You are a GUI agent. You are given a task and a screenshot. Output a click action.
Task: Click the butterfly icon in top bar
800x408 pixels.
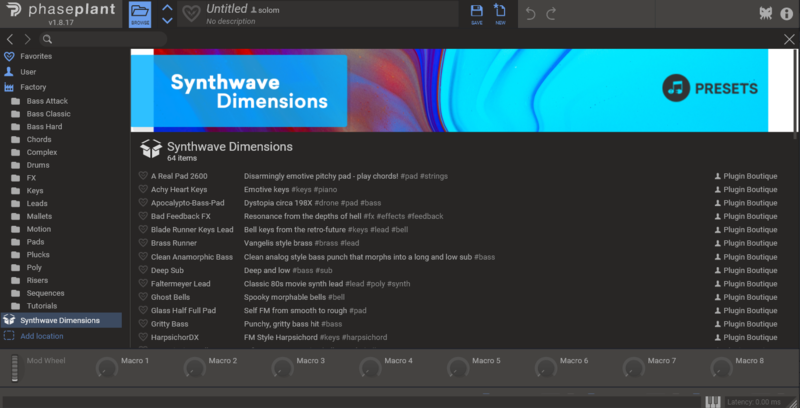click(x=764, y=14)
